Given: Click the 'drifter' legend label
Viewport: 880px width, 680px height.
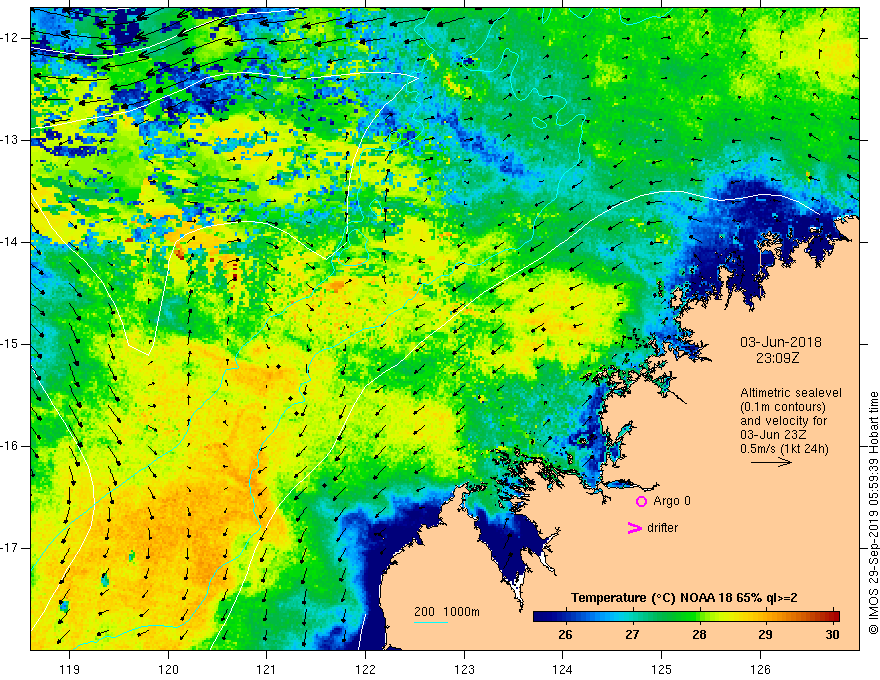Looking at the screenshot, I should click(662, 528).
